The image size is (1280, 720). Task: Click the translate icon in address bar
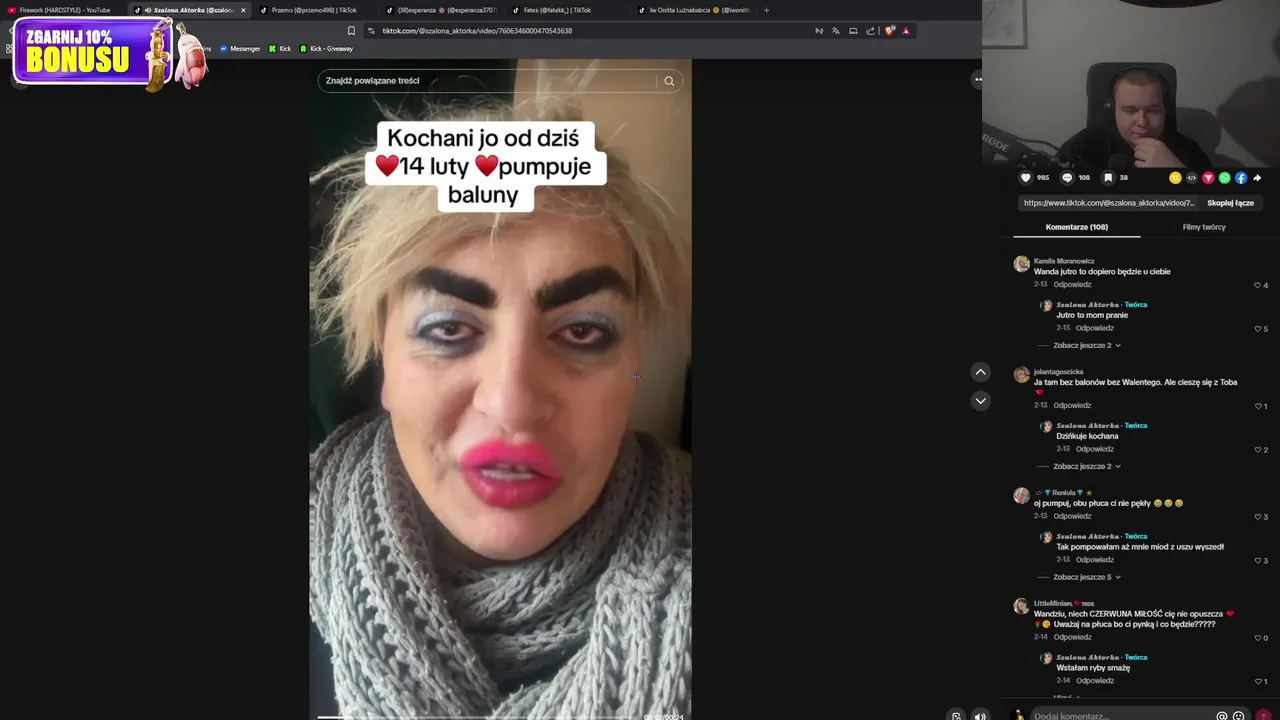[x=836, y=31]
